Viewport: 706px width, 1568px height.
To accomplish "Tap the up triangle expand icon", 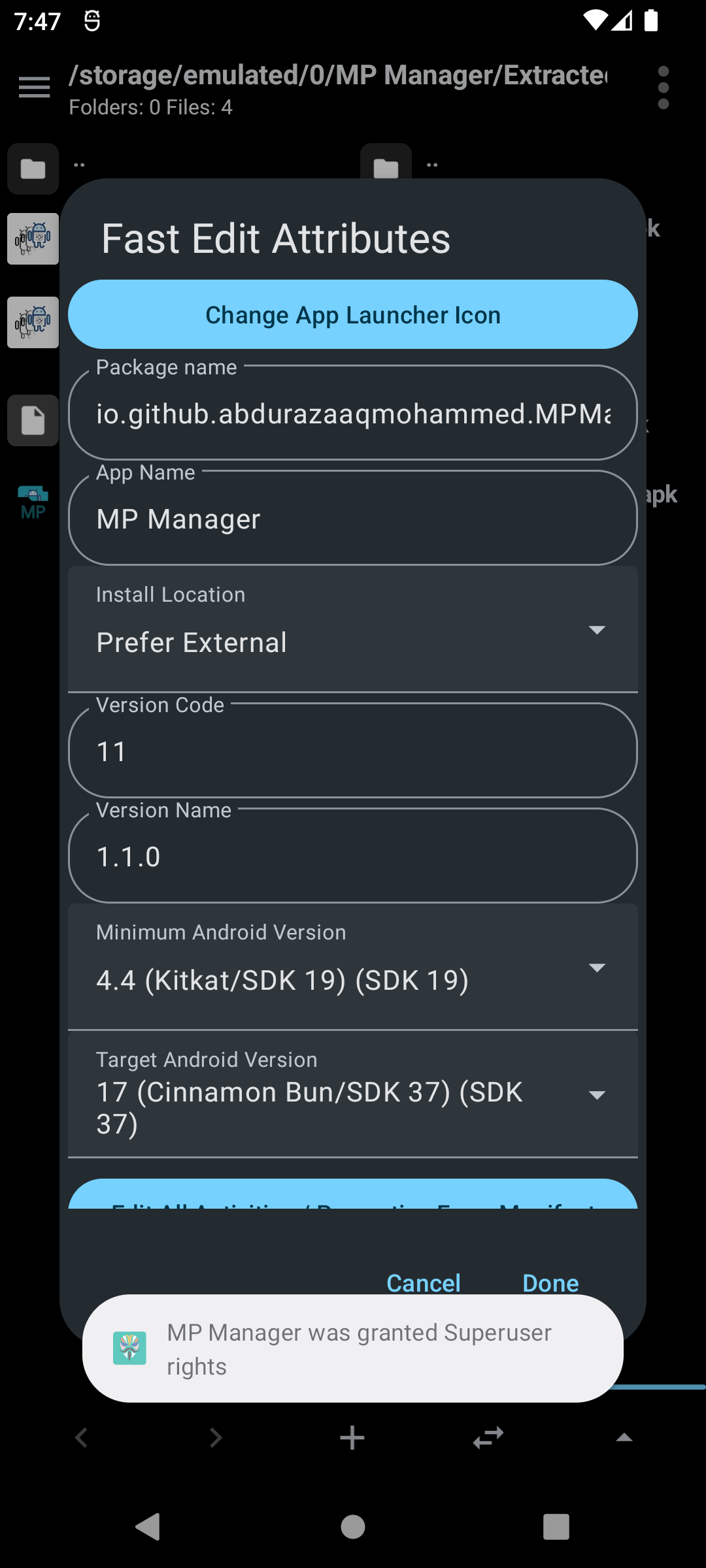I will tap(624, 1437).
